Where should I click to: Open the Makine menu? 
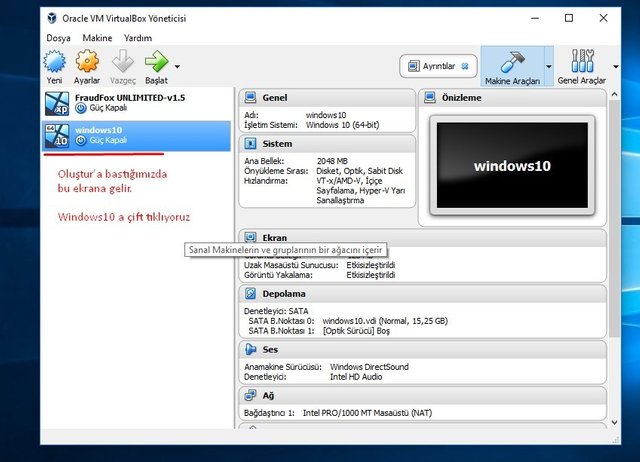[97, 38]
